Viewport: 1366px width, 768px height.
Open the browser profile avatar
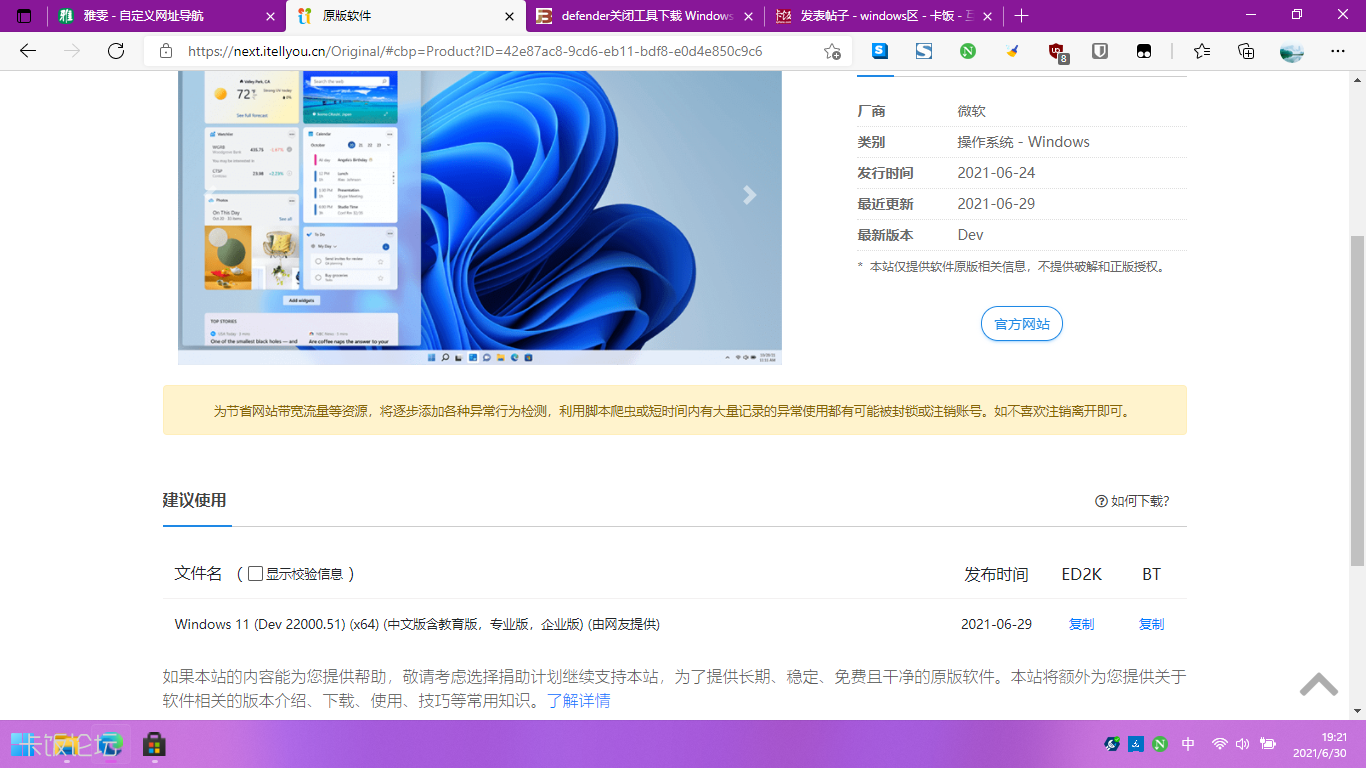pyautogui.click(x=1292, y=51)
